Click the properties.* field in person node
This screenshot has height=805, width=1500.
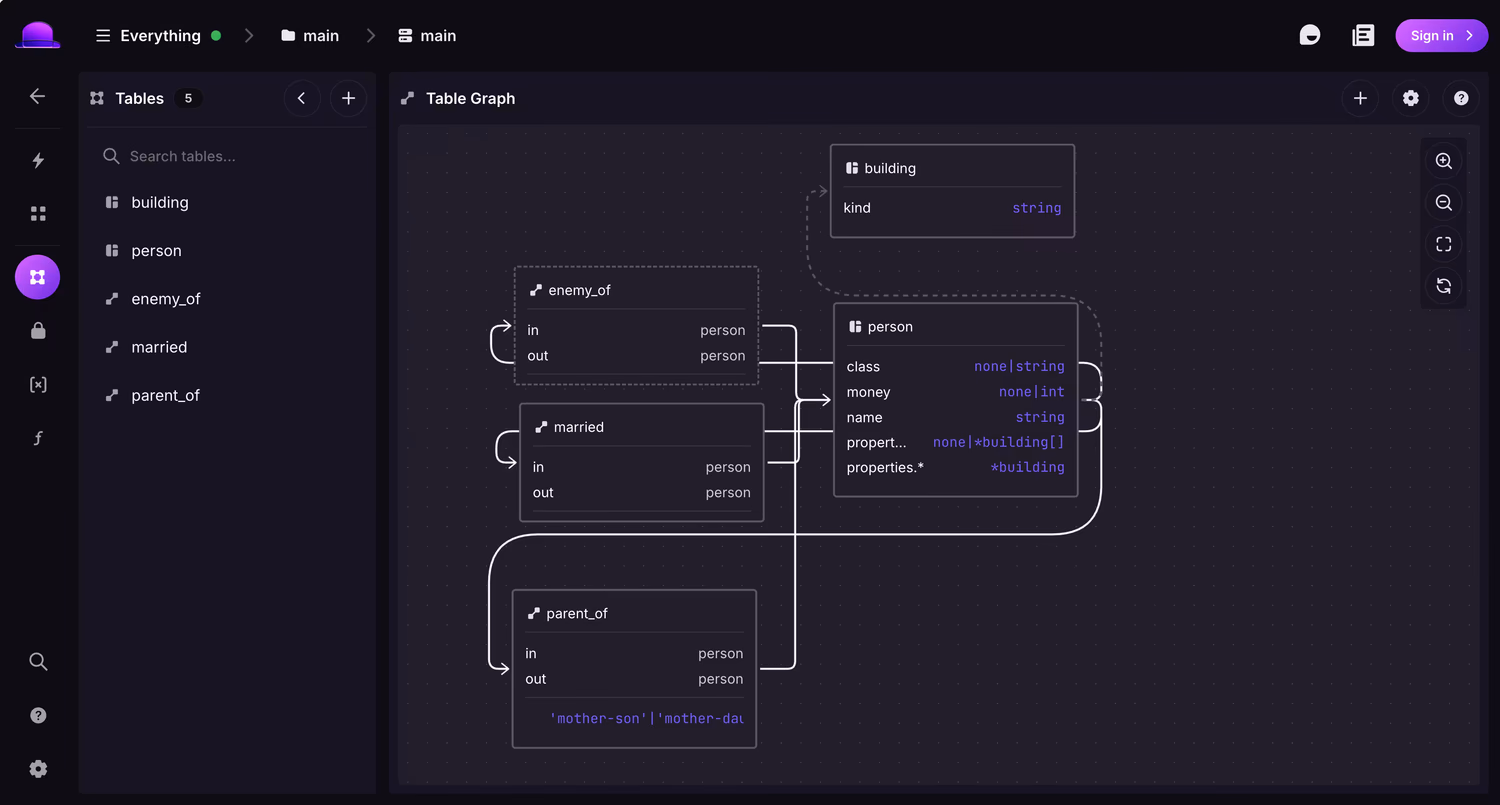coord(955,467)
